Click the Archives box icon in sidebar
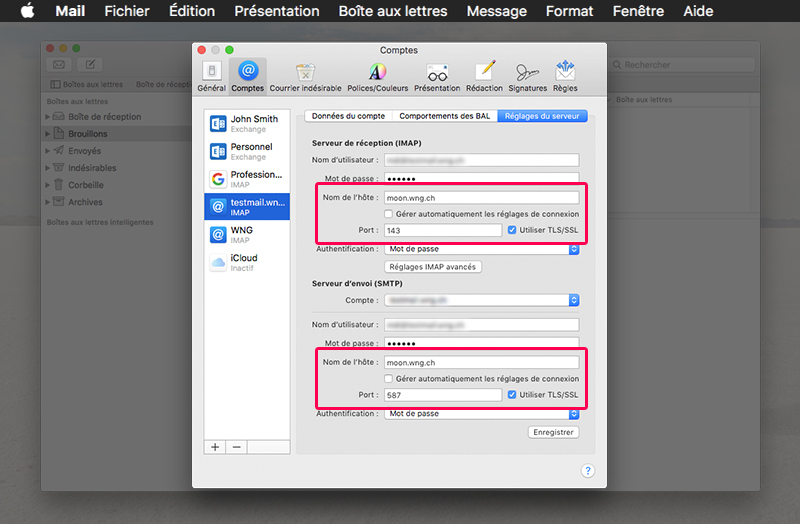The width and height of the screenshot is (800, 524). (x=59, y=202)
